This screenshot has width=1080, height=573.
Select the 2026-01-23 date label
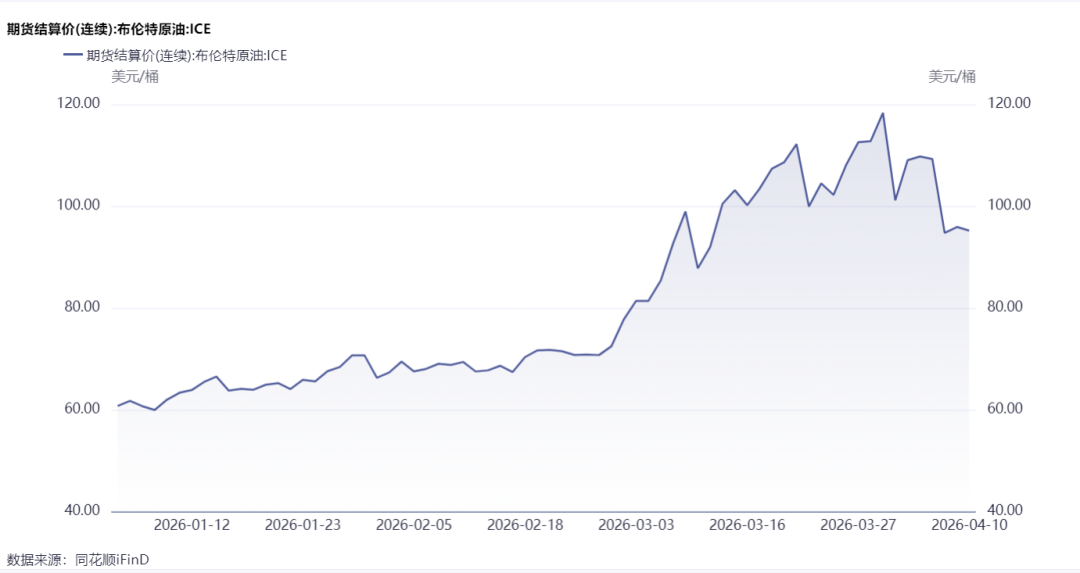pos(303,525)
